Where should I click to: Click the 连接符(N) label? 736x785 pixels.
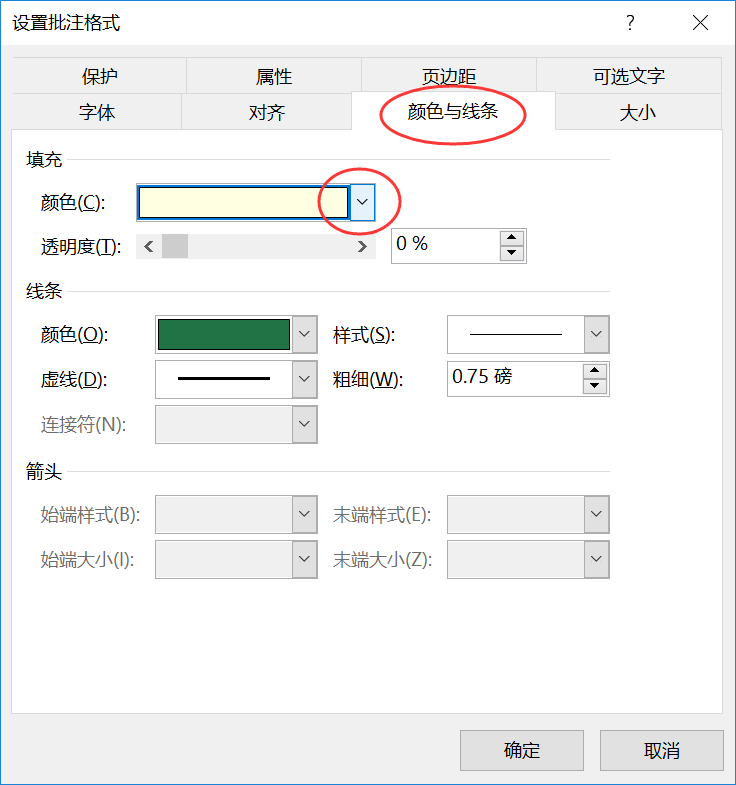coord(84,425)
